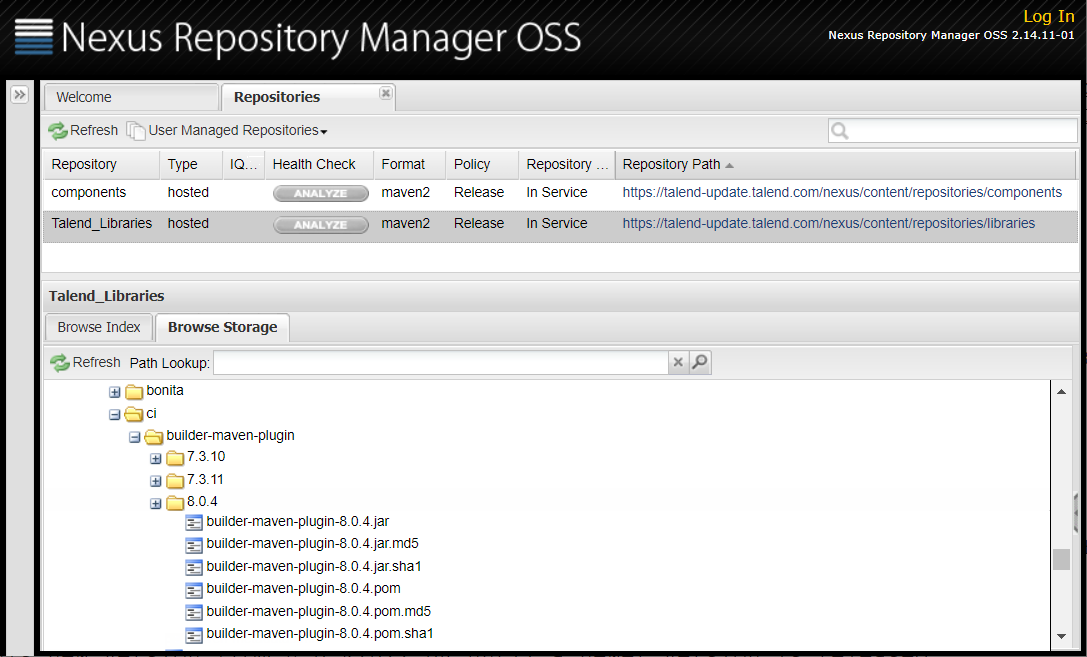Analyze health of components repository

[x=320, y=193]
